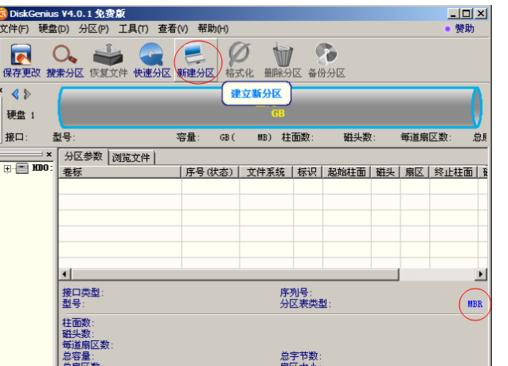
Task: Close the left disk tree pane
Action: click(x=49, y=154)
